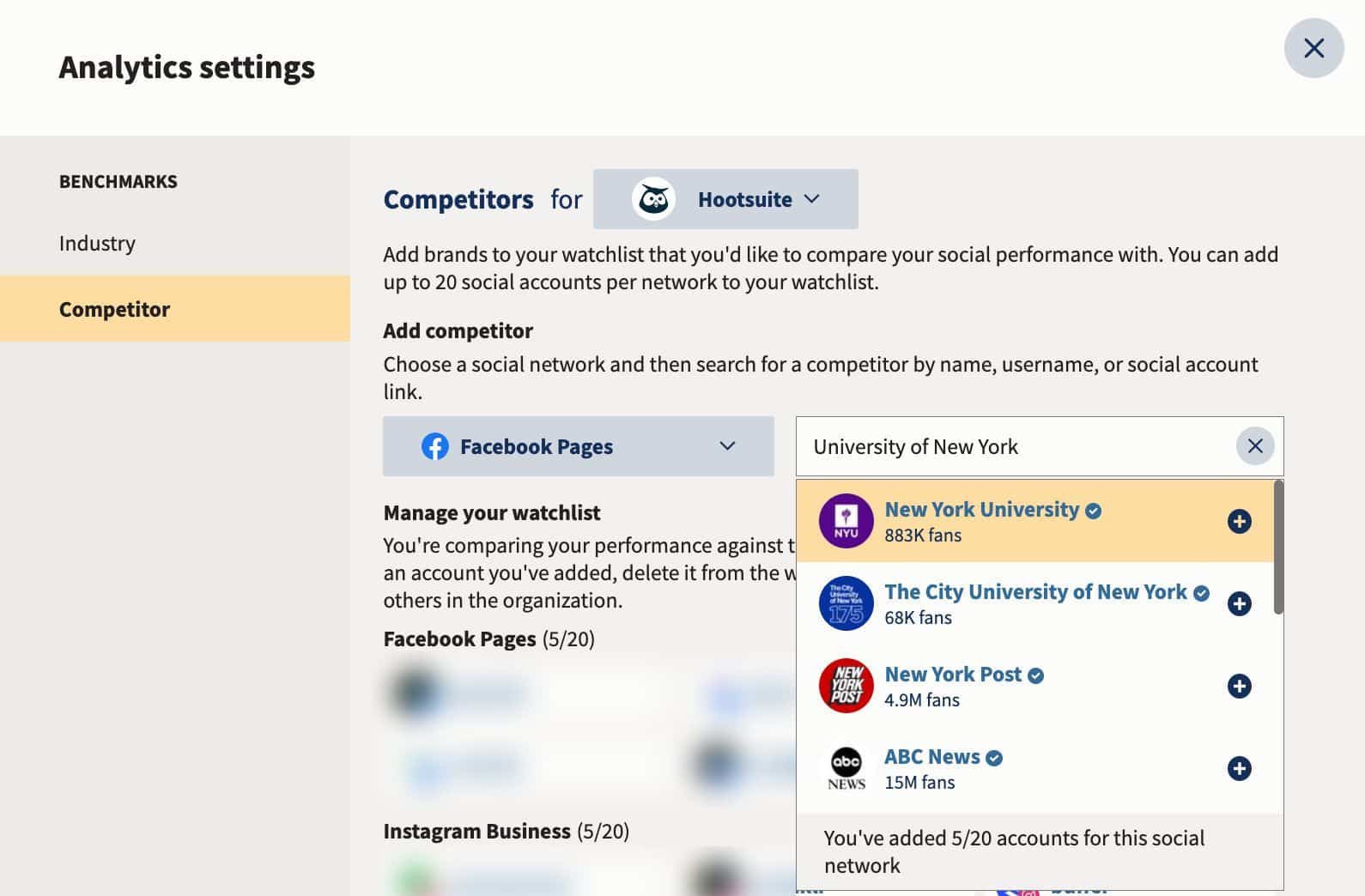Image resolution: width=1365 pixels, height=896 pixels.
Task: Open the Industry benchmarks section
Action: tap(97, 243)
